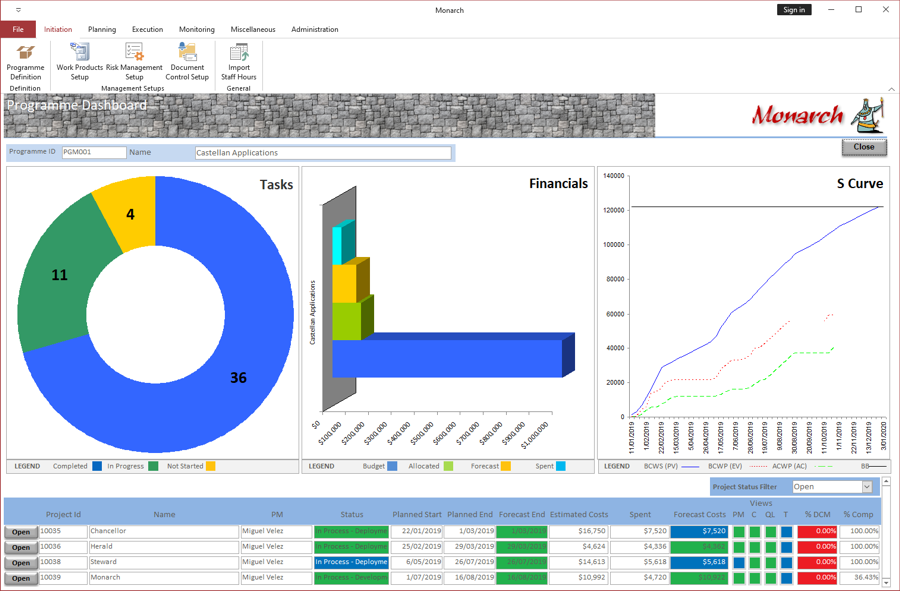Click the green In Progress segment 11
900x591 pixels.
[59, 274]
